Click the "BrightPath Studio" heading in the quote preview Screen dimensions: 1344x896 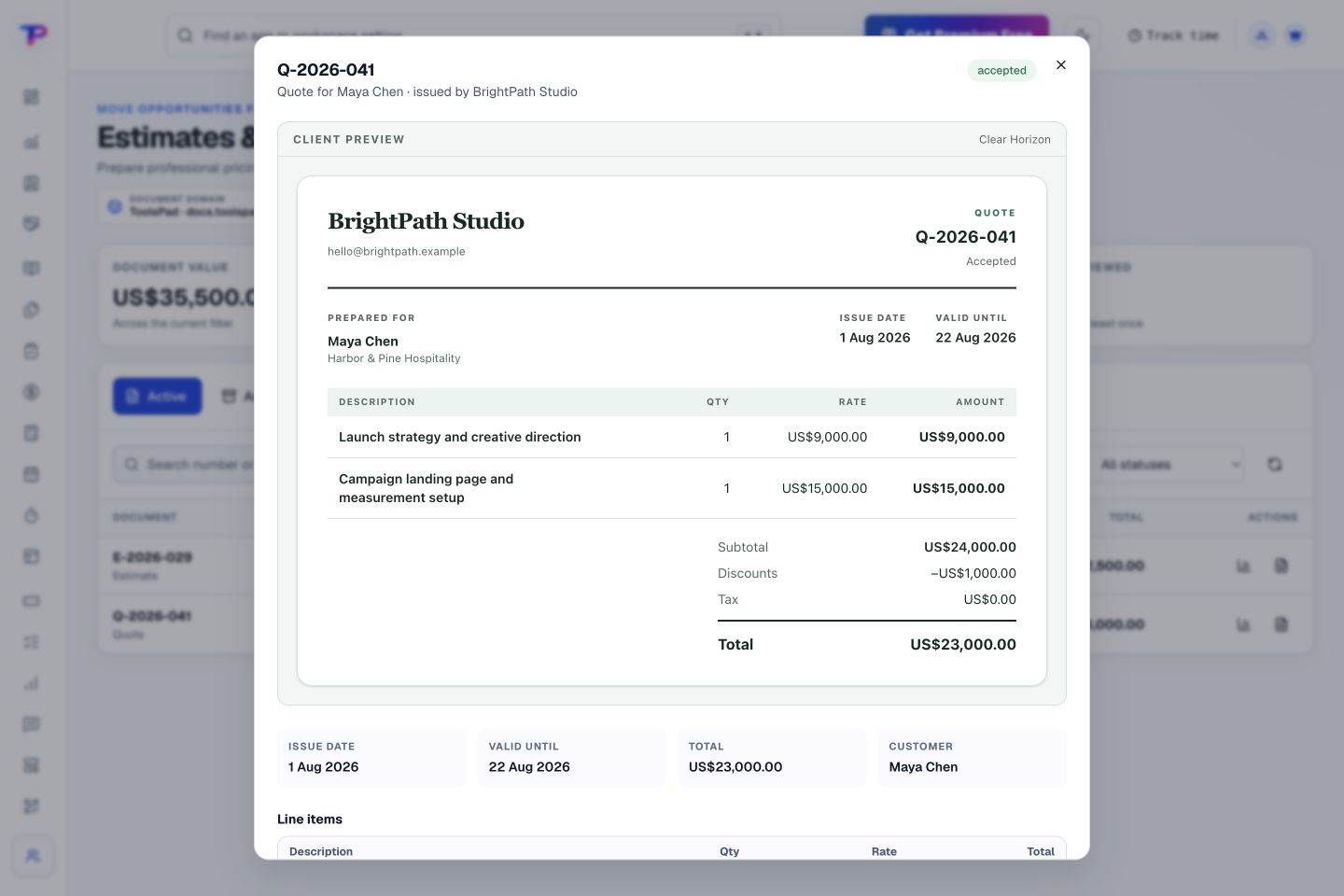(426, 221)
